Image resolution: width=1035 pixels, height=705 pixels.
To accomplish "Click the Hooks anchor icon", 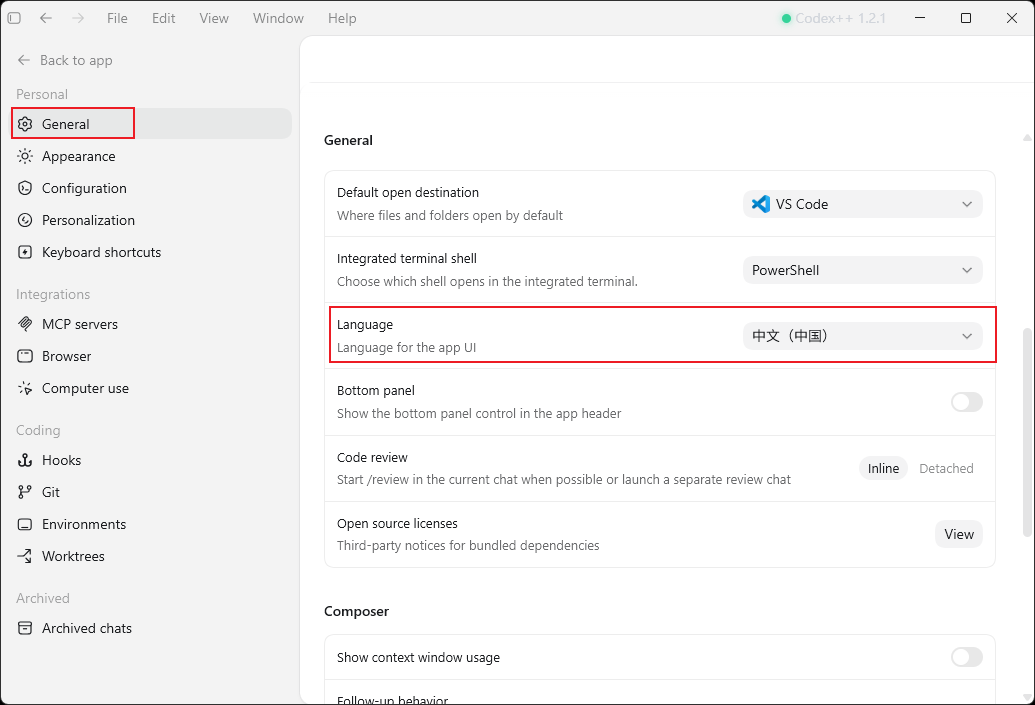I will click(25, 460).
